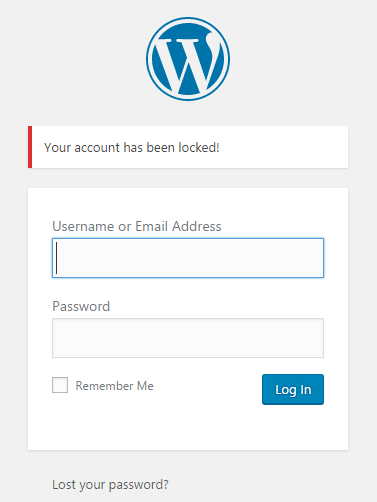Click the "Password" label text
This screenshot has width=377, height=502.
(81, 306)
